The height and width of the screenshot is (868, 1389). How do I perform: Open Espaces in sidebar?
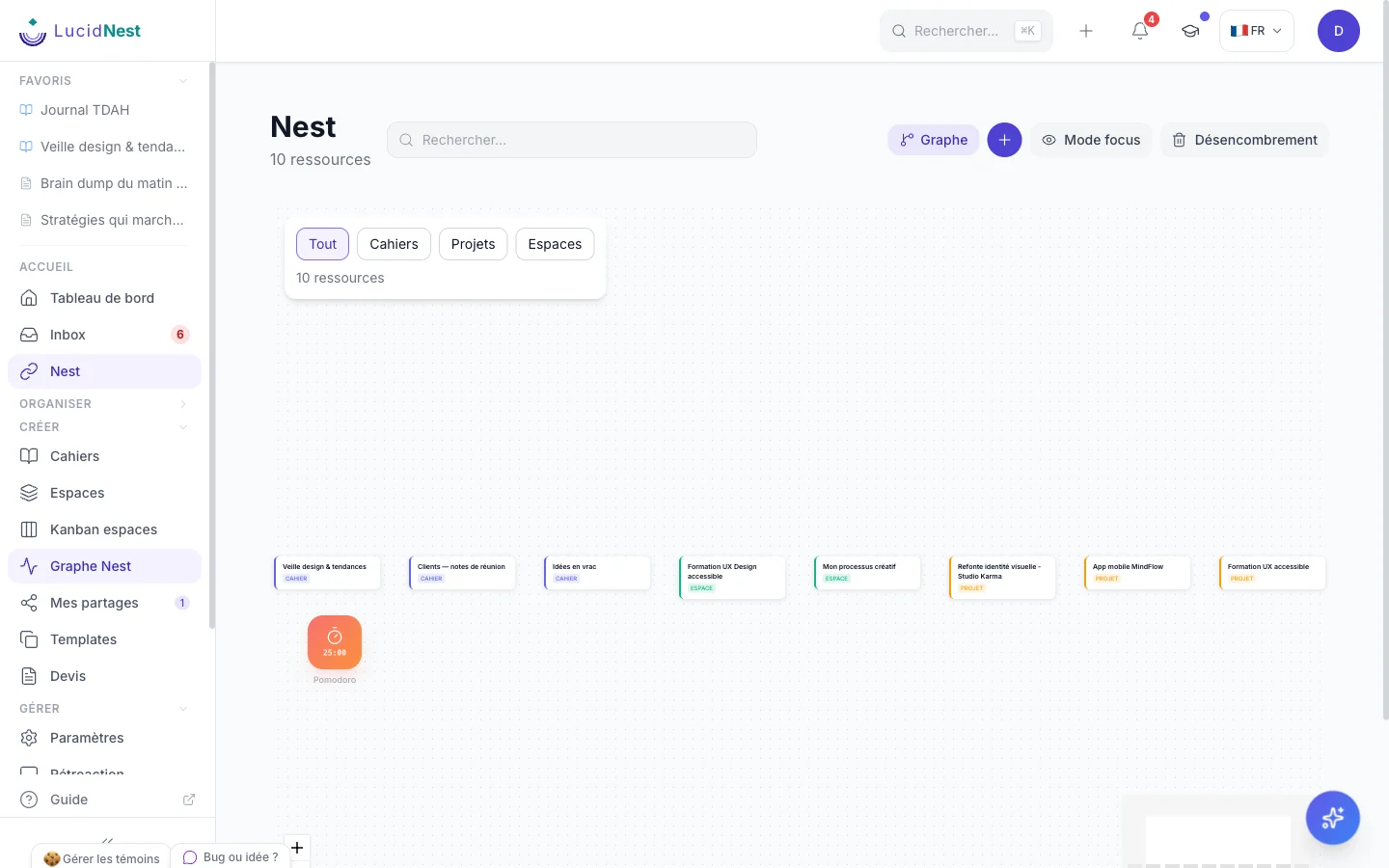(104, 493)
